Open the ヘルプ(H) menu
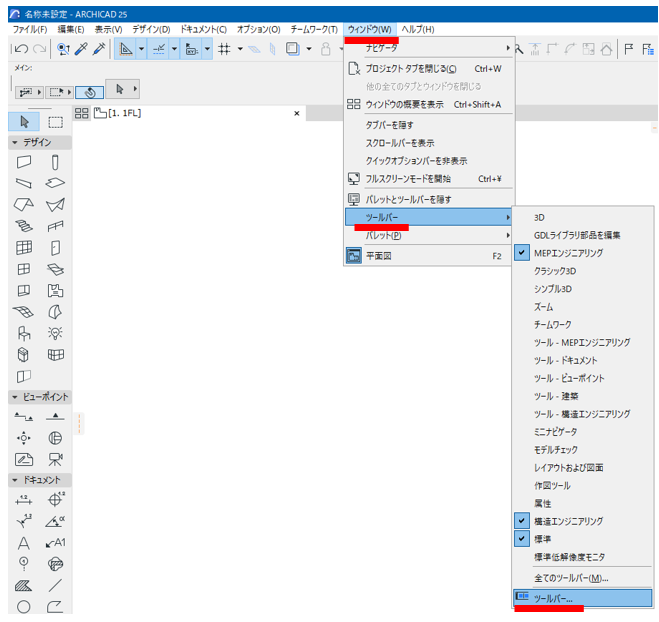This screenshot has width=659, height=622. (x=418, y=29)
